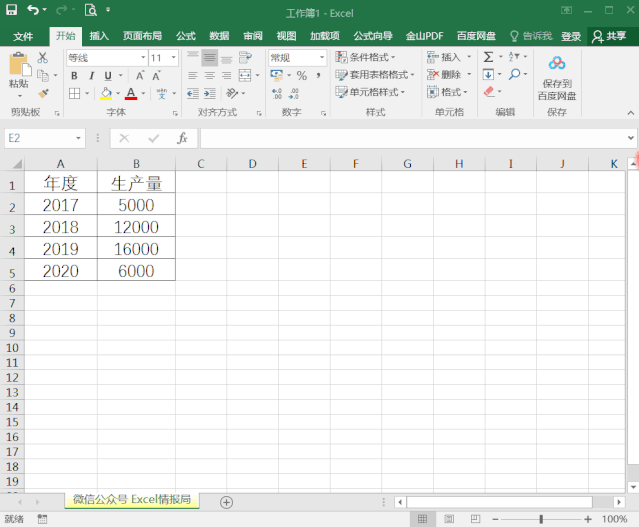Screen dimensions: 639x527
Task: Apply yellow fill color bucket
Action: click(106, 94)
